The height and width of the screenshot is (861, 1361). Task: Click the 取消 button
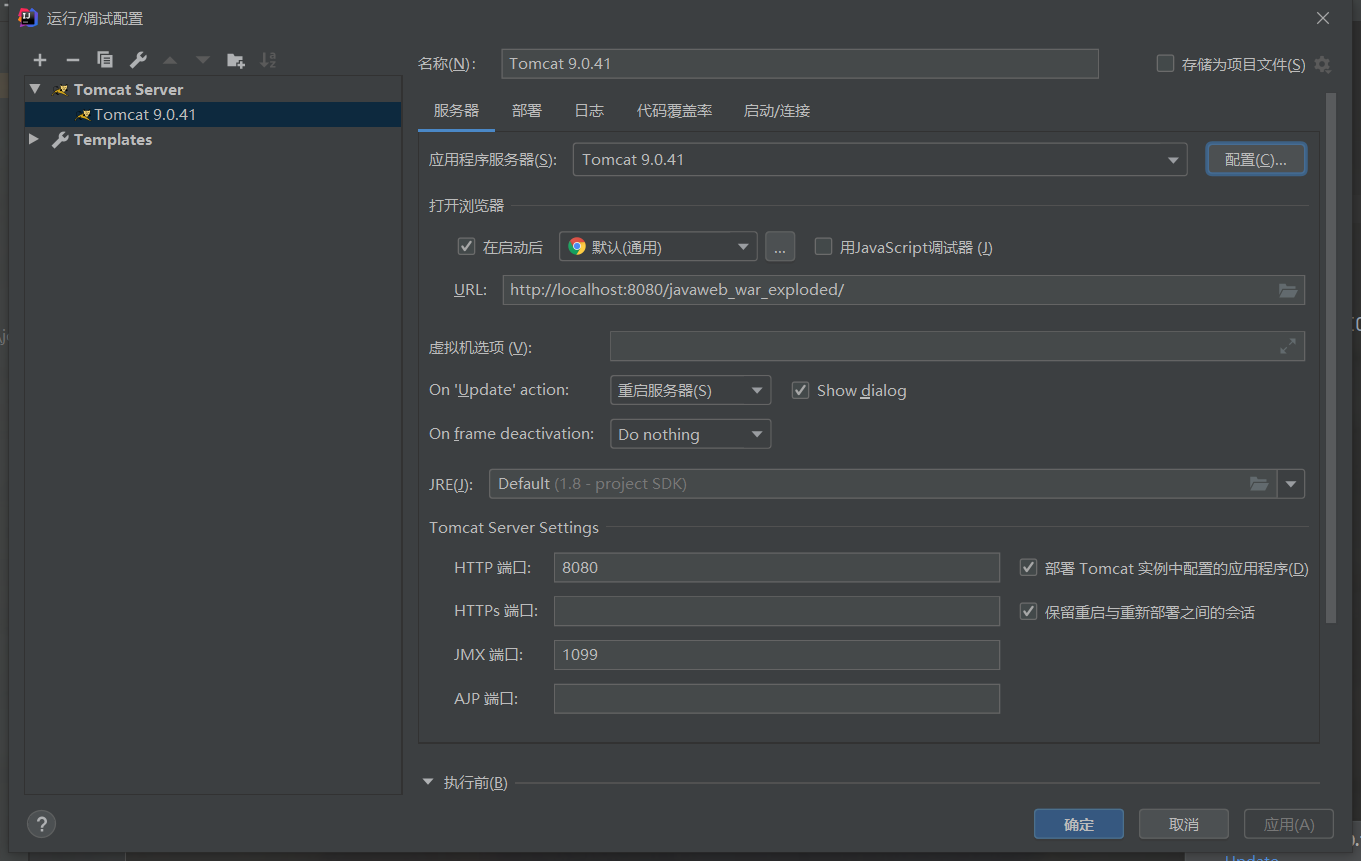(1184, 824)
